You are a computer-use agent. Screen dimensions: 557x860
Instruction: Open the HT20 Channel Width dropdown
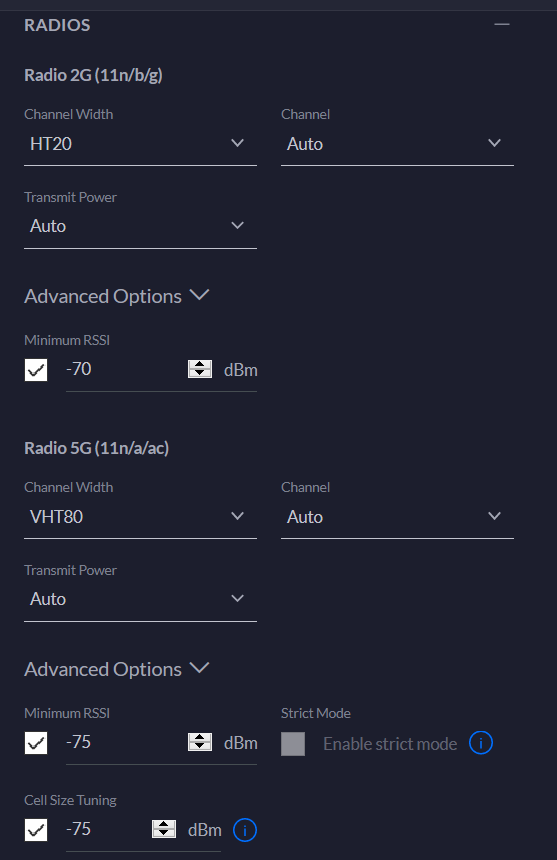140,144
